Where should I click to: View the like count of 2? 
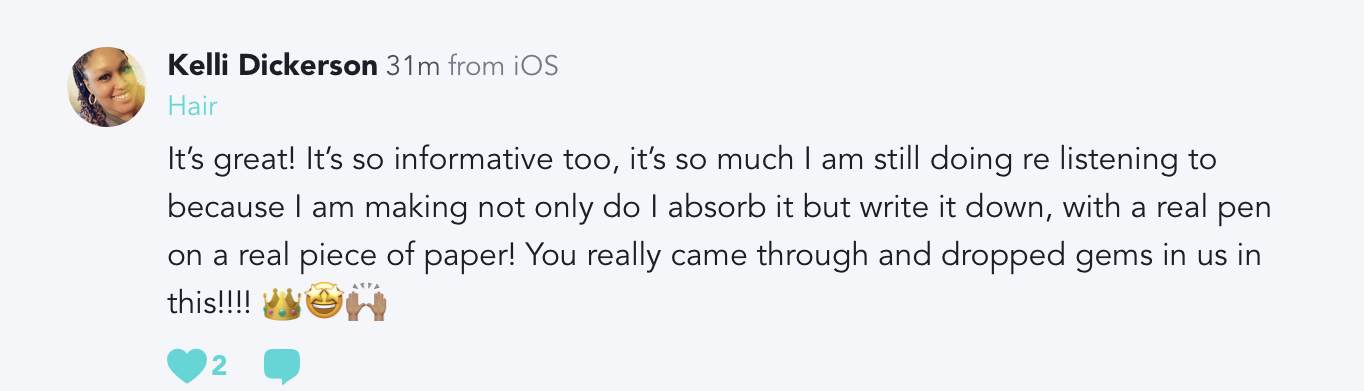pos(220,366)
